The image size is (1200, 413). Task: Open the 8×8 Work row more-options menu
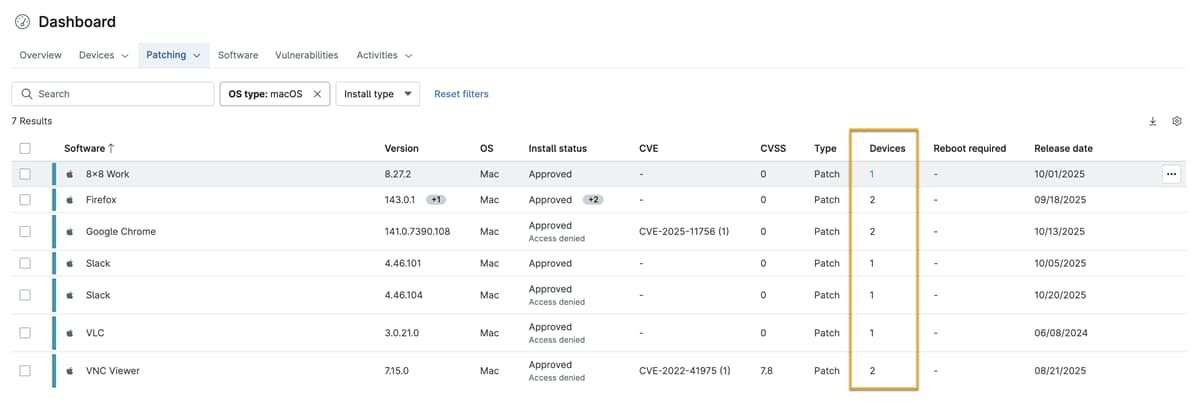coord(1171,174)
